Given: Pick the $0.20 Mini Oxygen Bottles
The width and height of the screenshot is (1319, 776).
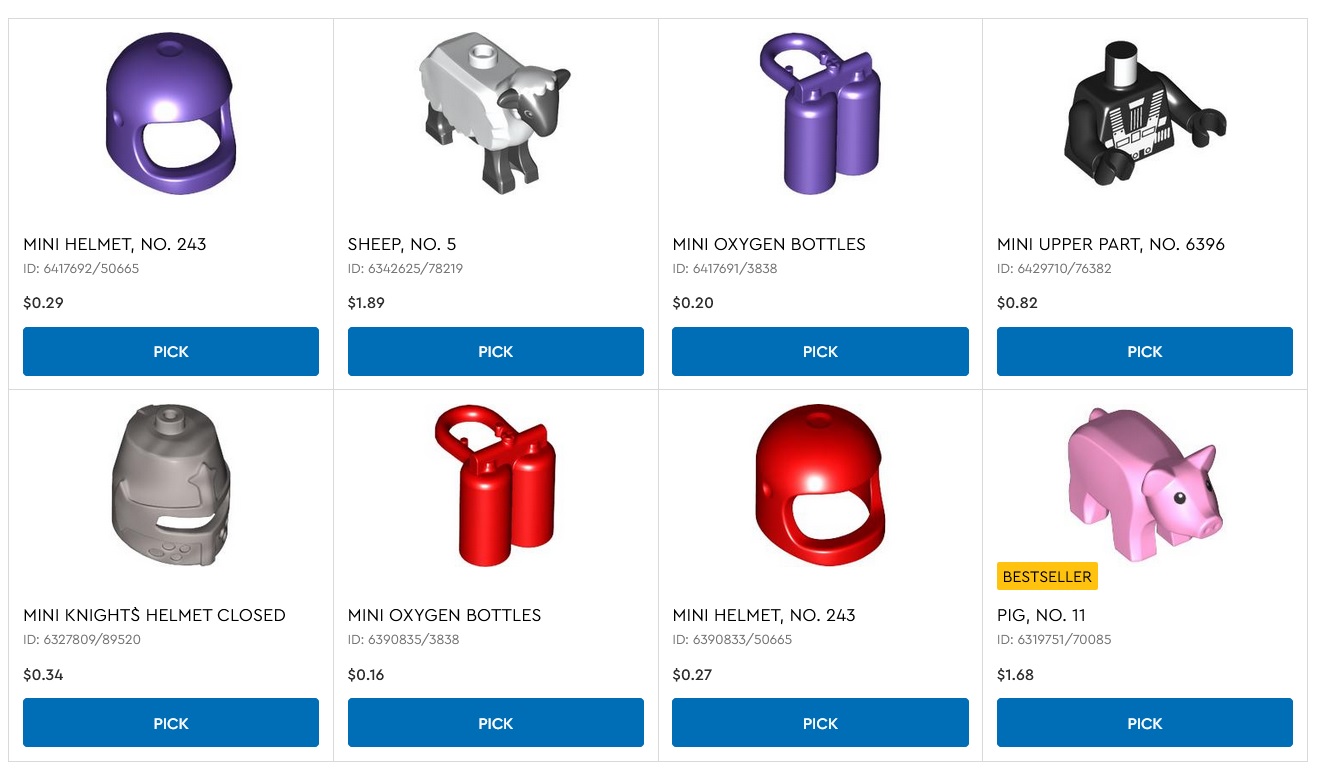Looking at the screenshot, I should pos(820,351).
